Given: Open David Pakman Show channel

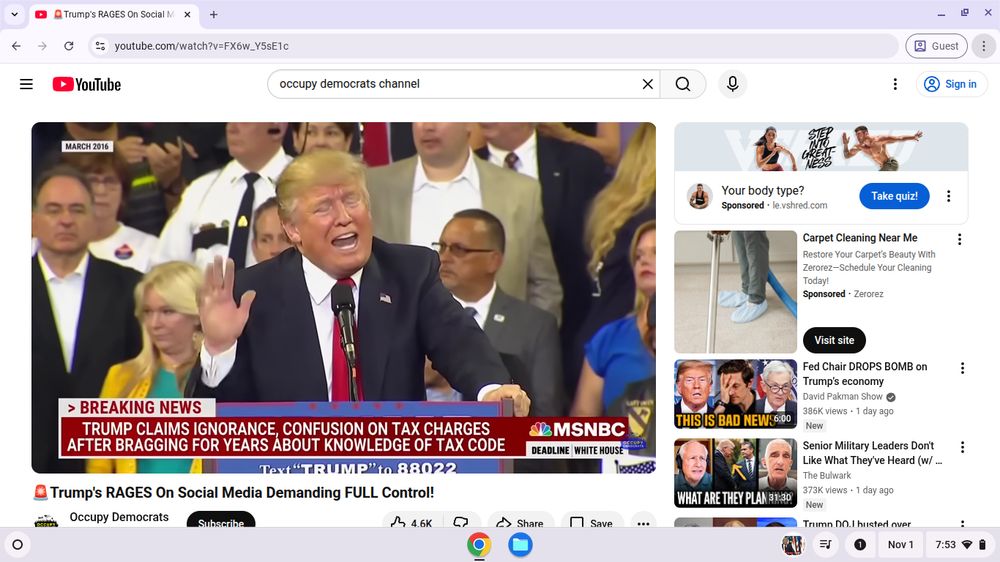Looking at the screenshot, I should pos(842,396).
